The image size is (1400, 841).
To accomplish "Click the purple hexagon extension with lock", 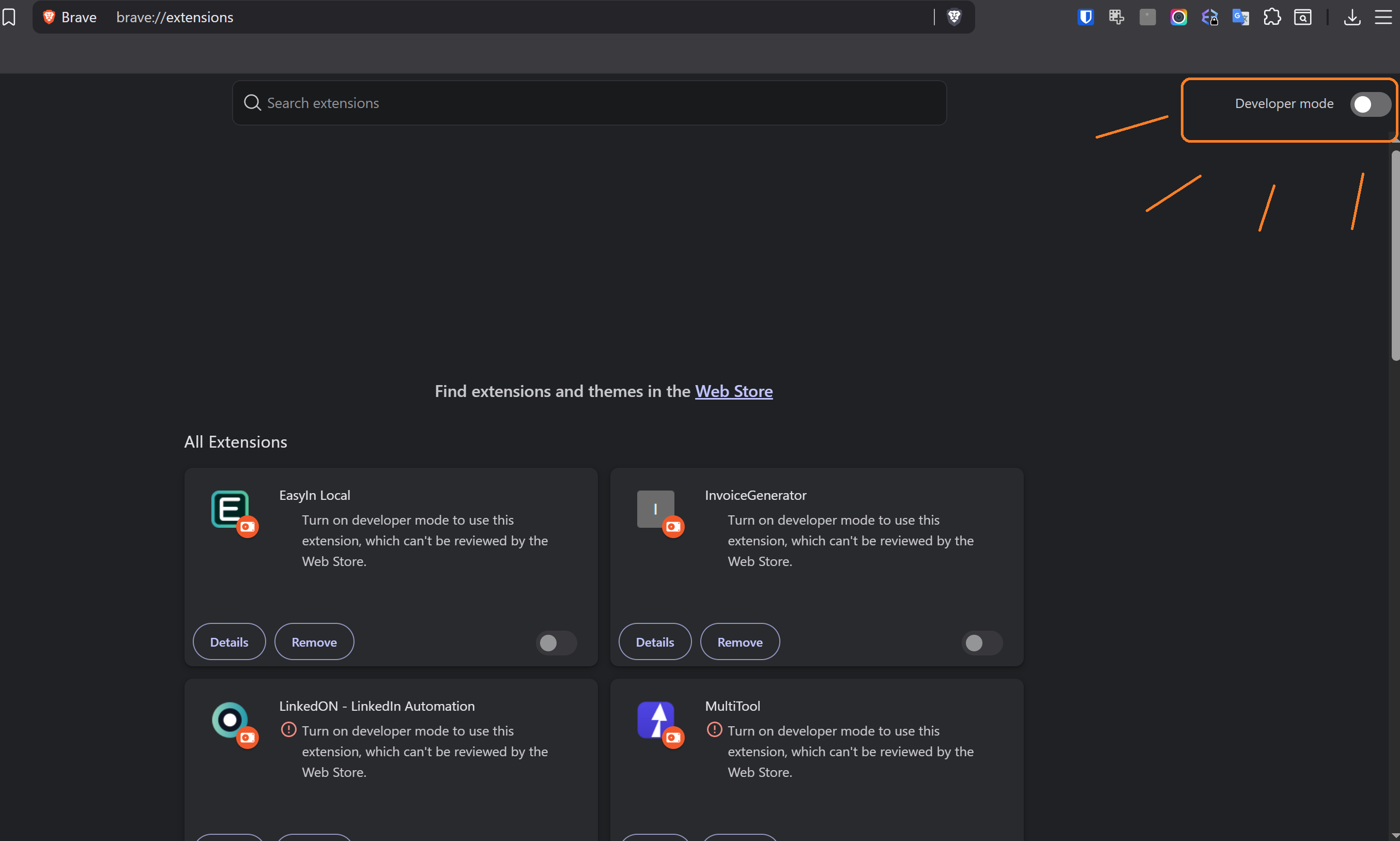I will (1210, 17).
